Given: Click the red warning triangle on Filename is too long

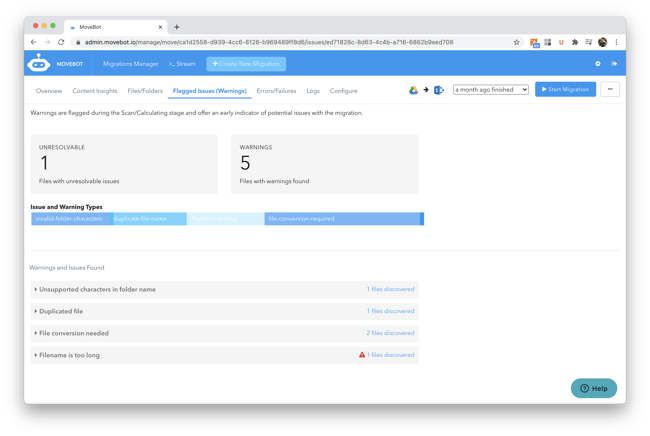Looking at the screenshot, I should tap(362, 355).
